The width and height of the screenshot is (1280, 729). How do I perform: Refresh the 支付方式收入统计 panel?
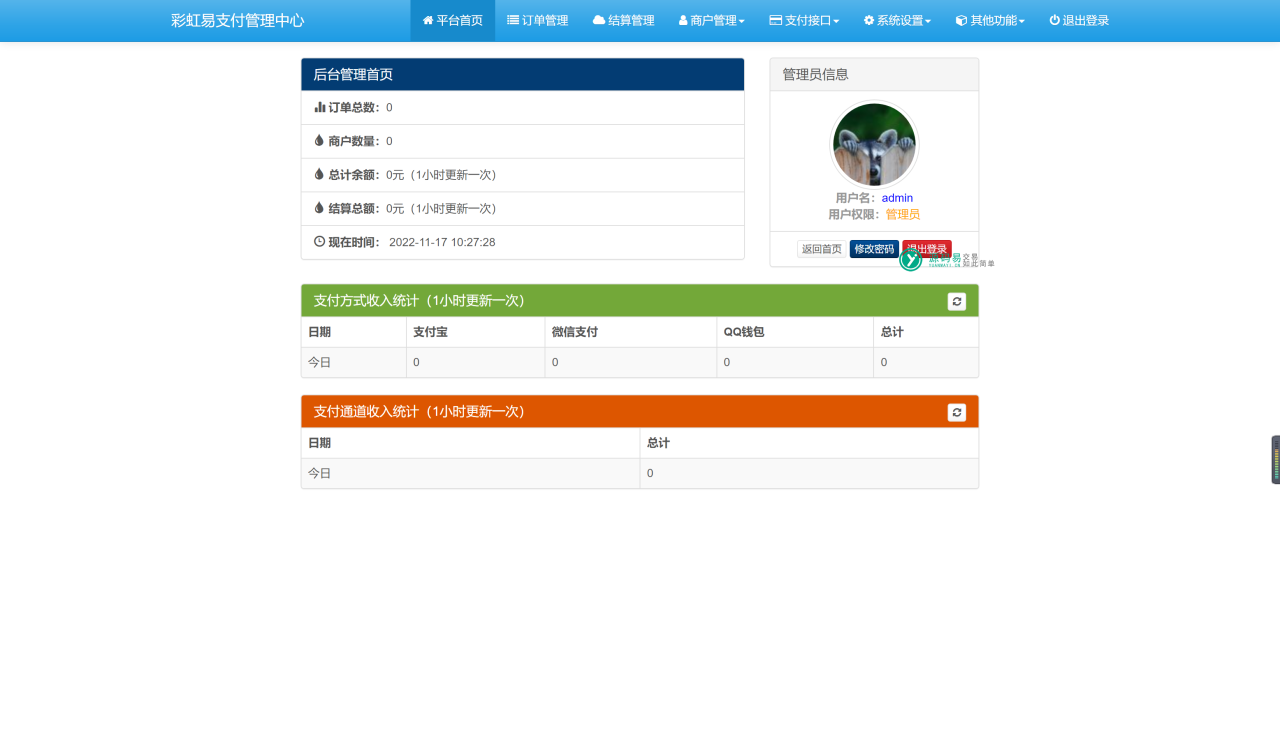click(957, 301)
